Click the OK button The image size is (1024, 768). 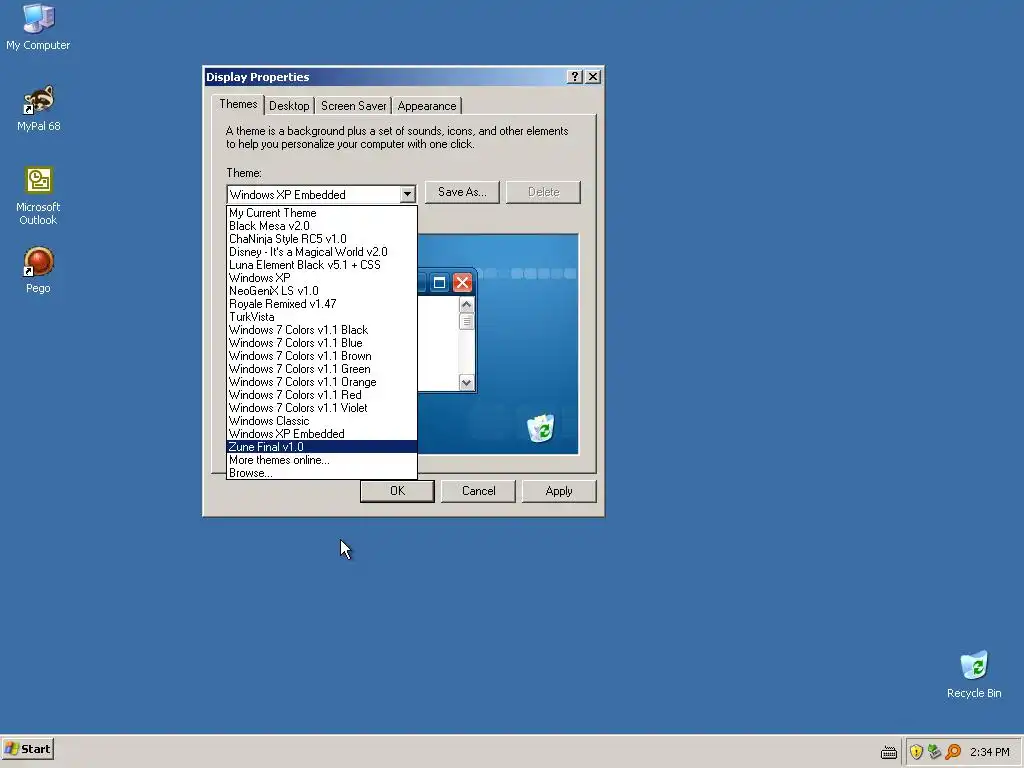[397, 491]
